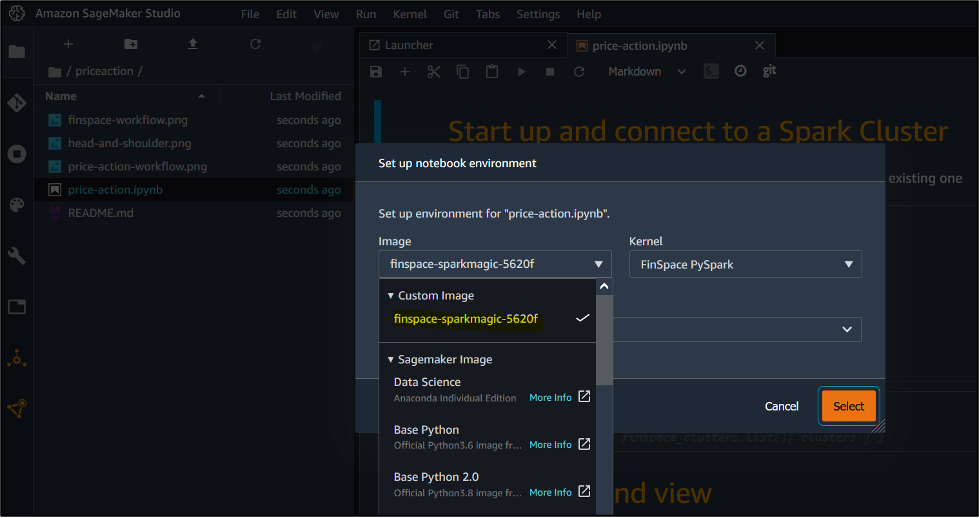Open the Git menu
The image size is (979, 518).
pos(451,14)
